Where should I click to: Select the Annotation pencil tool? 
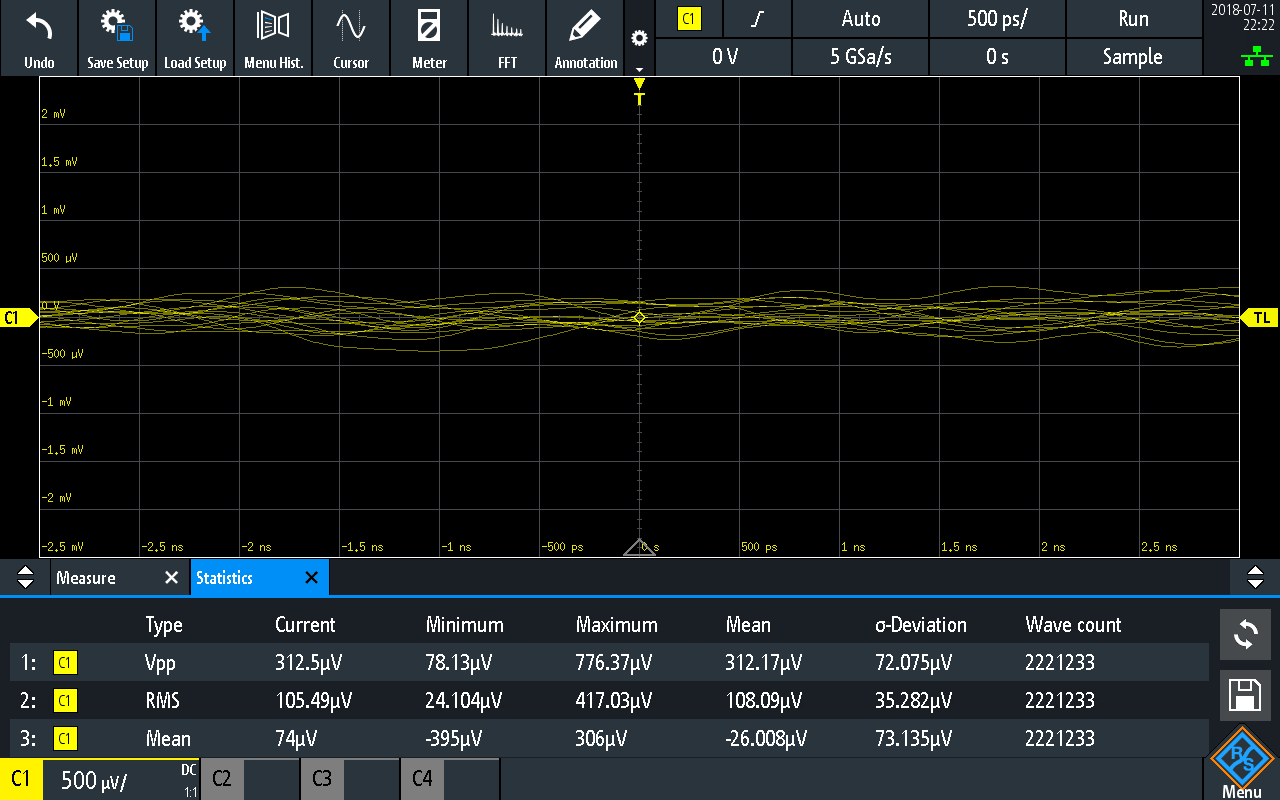585,38
